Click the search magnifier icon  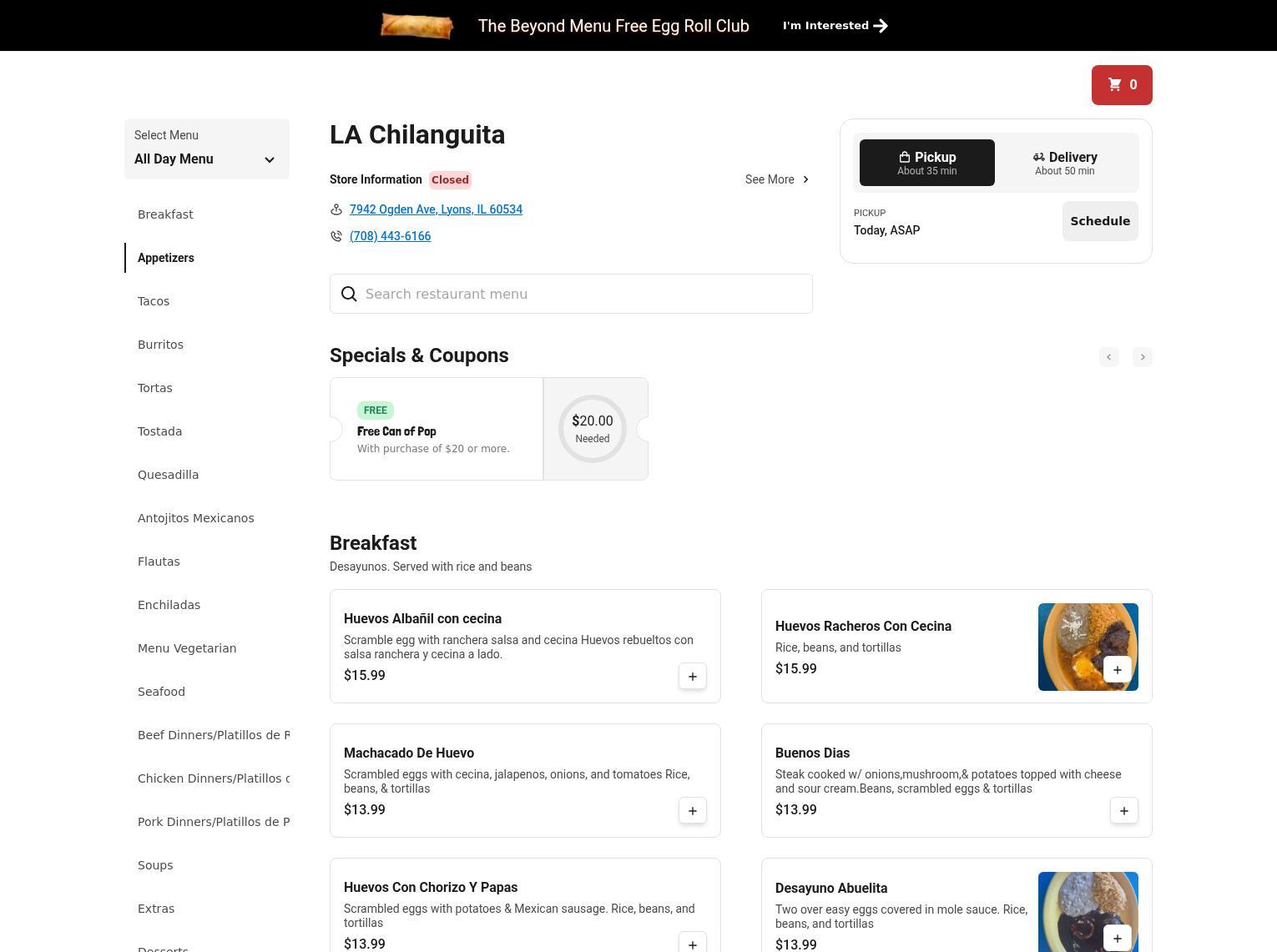click(349, 295)
